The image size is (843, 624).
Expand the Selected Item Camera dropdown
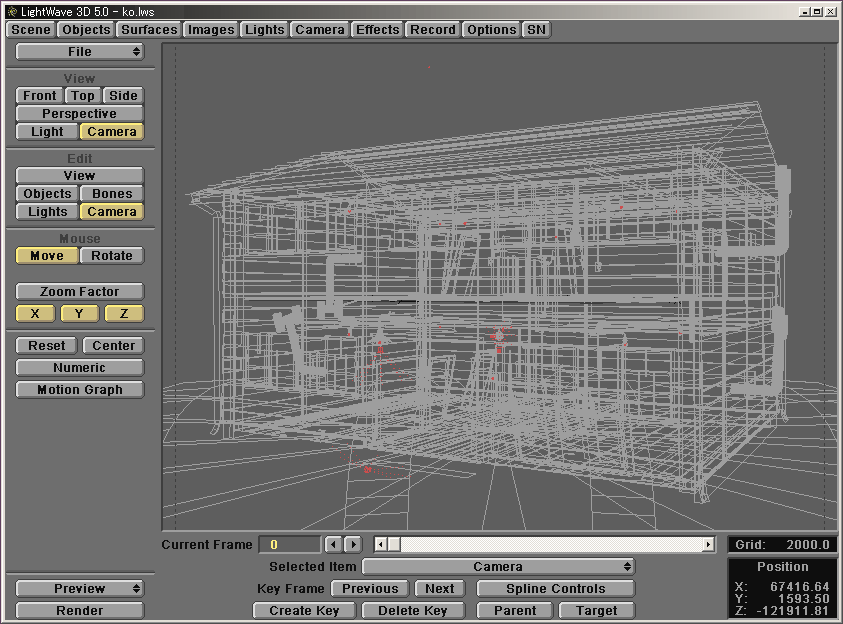[x=498, y=567]
